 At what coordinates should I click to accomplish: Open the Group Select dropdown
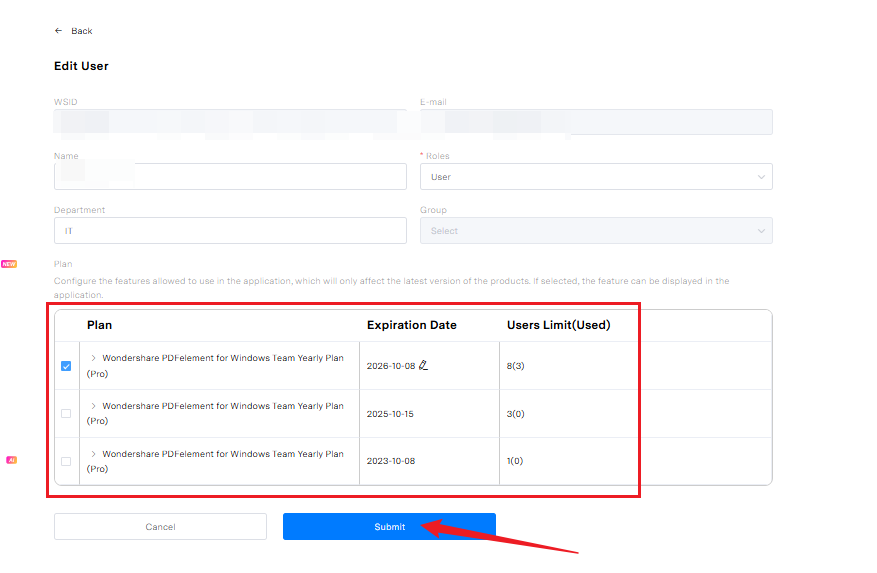[x=596, y=231]
